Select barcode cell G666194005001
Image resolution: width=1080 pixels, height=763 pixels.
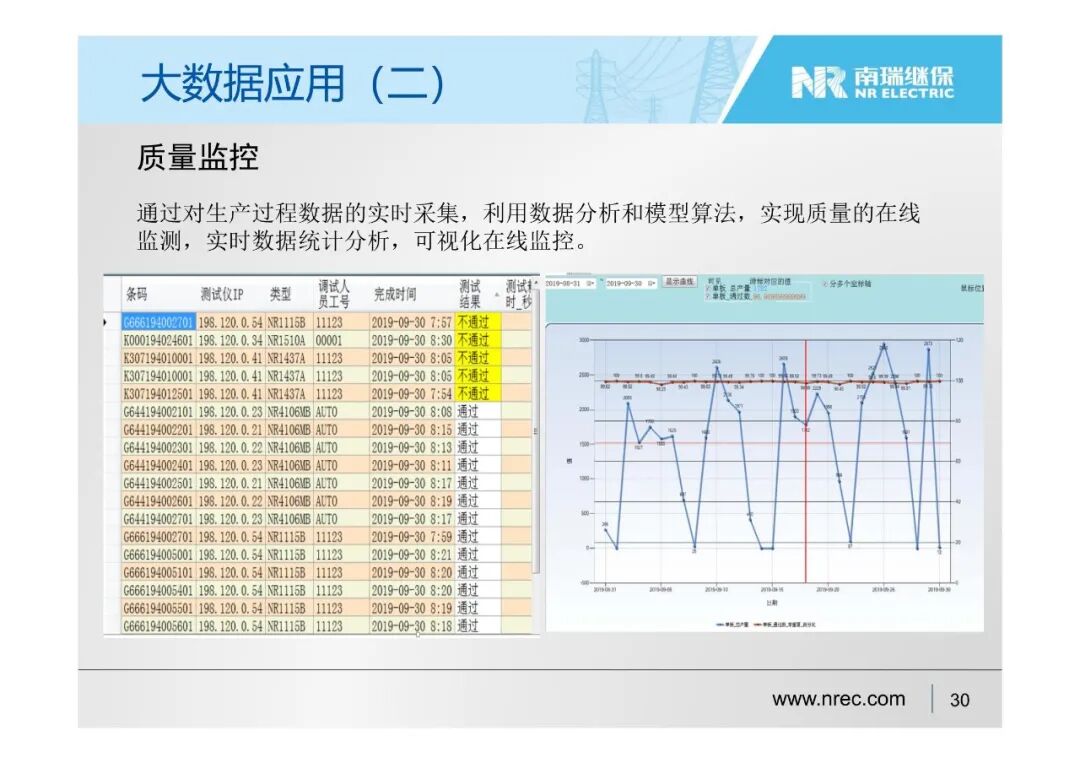point(158,555)
